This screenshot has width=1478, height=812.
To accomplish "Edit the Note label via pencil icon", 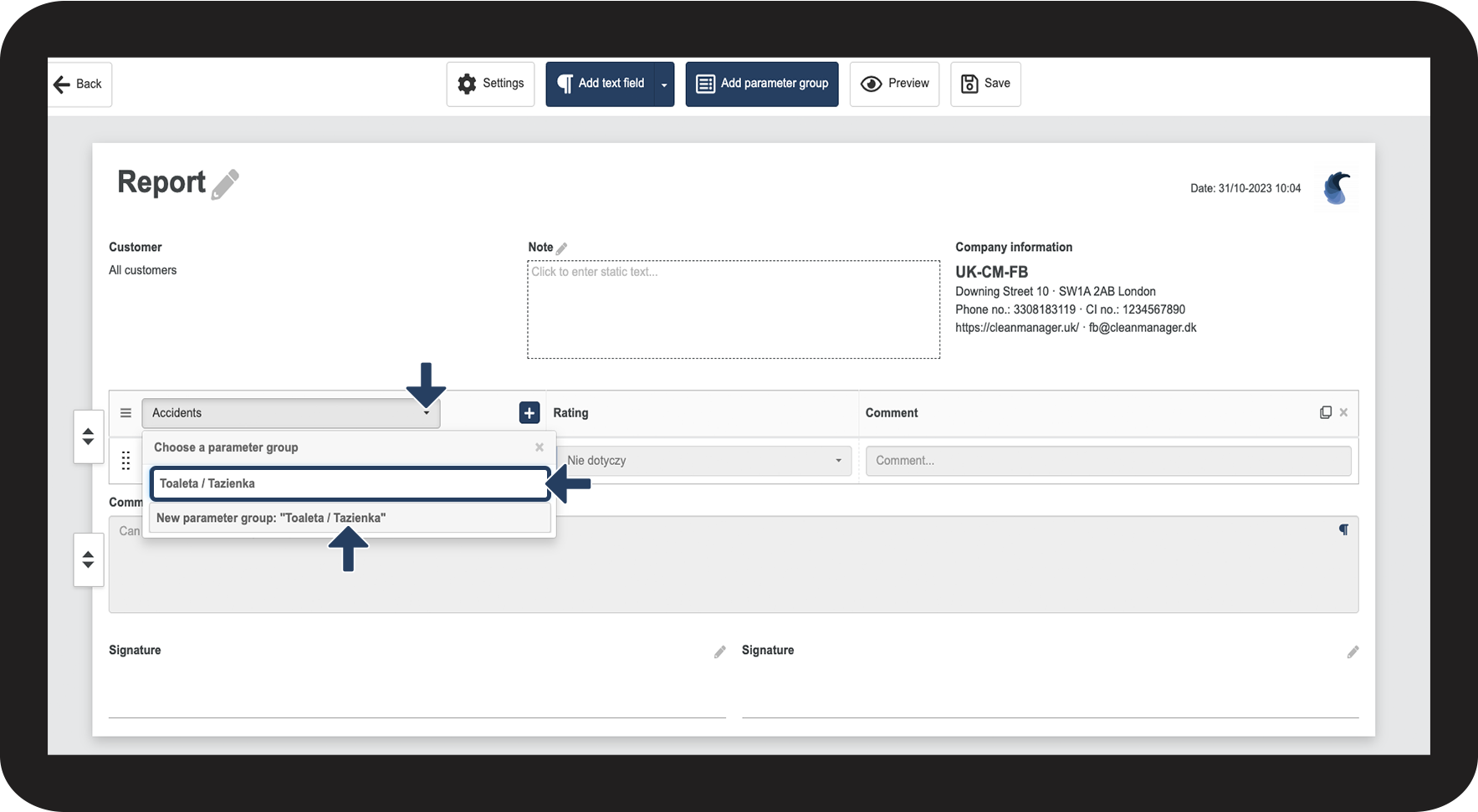I will pyautogui.click(x=561, y=248).
